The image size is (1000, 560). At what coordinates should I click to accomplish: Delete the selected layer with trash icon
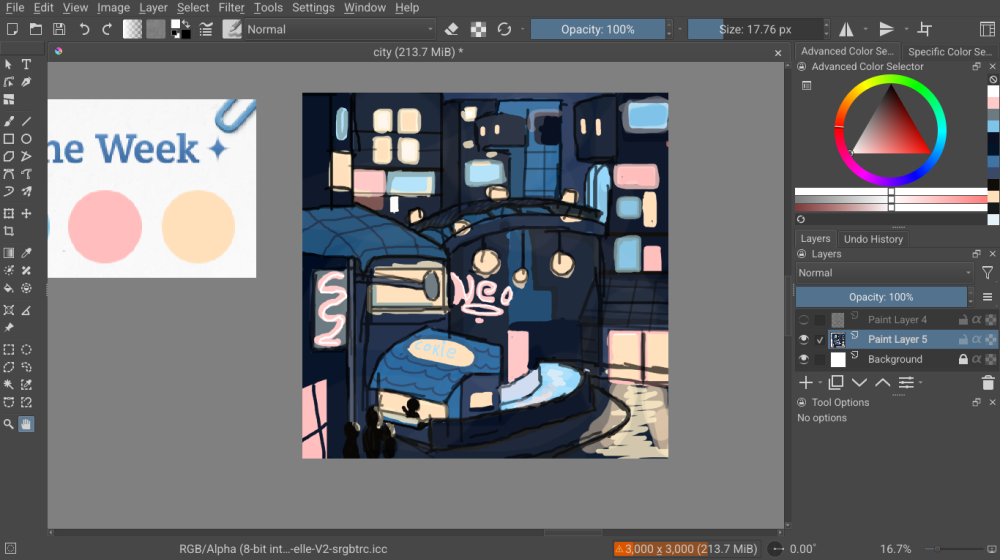pyautogui.click(x=988, y=383)
